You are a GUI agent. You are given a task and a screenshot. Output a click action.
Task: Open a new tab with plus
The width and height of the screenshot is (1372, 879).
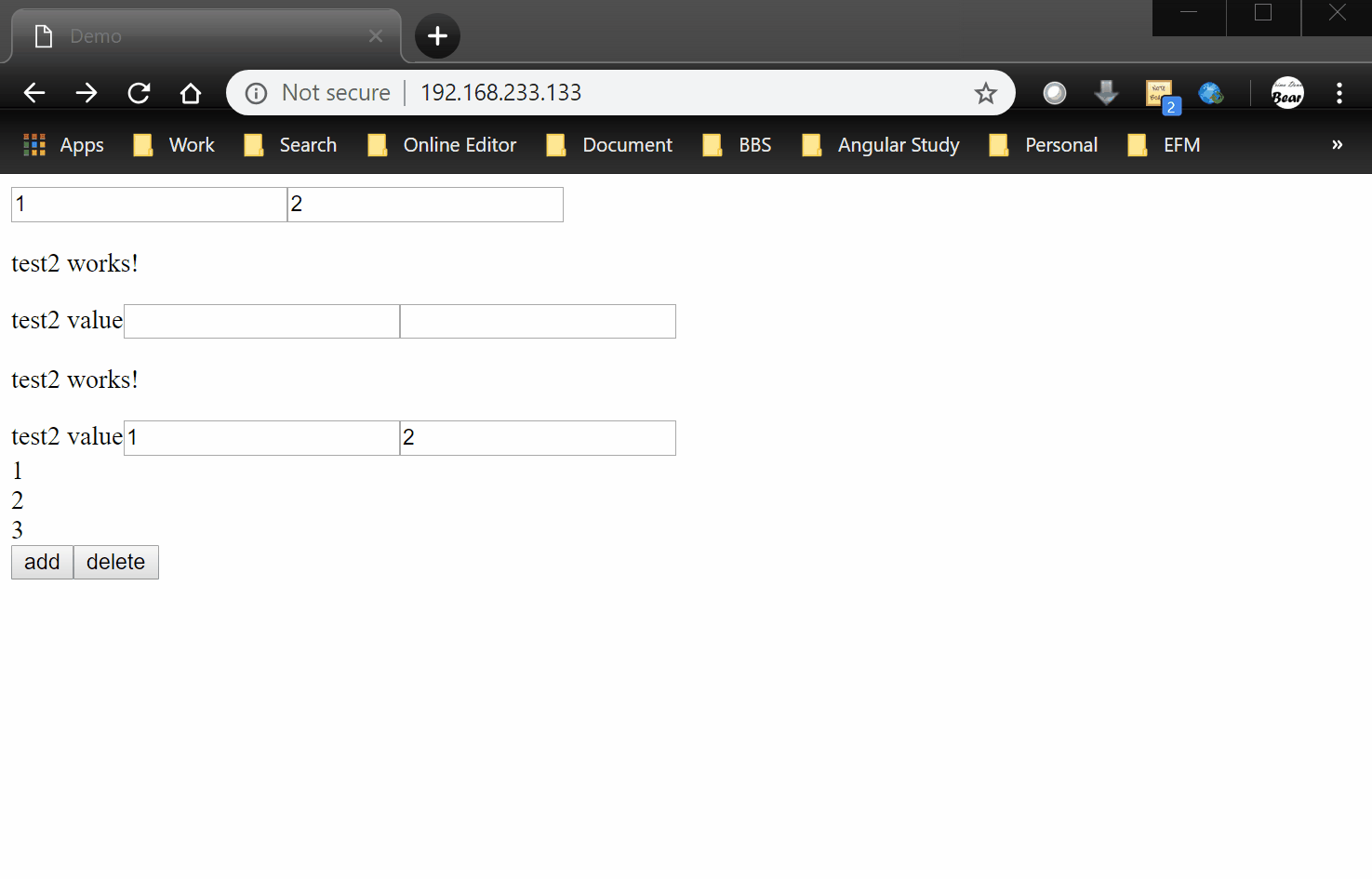point(437,36)
